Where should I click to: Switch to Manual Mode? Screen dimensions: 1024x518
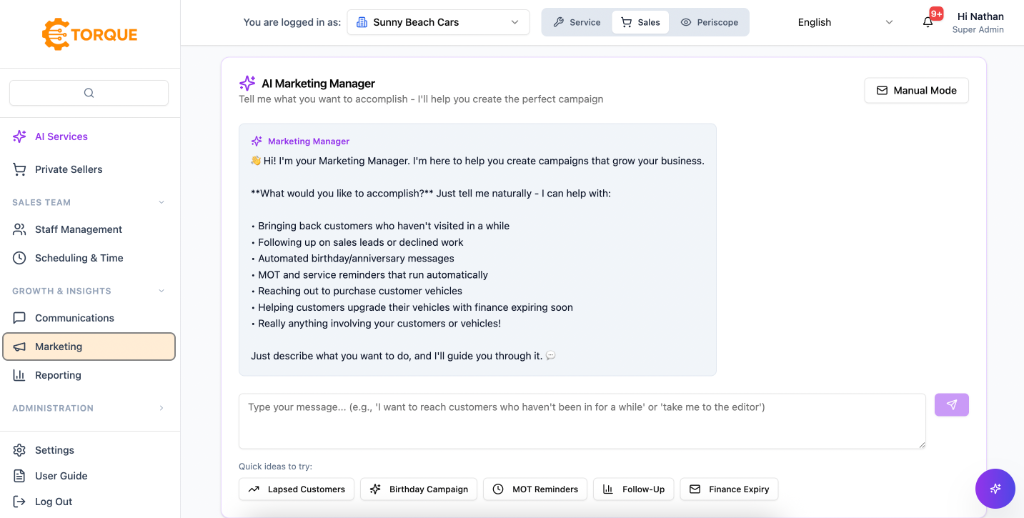click(x=916, y=91)
